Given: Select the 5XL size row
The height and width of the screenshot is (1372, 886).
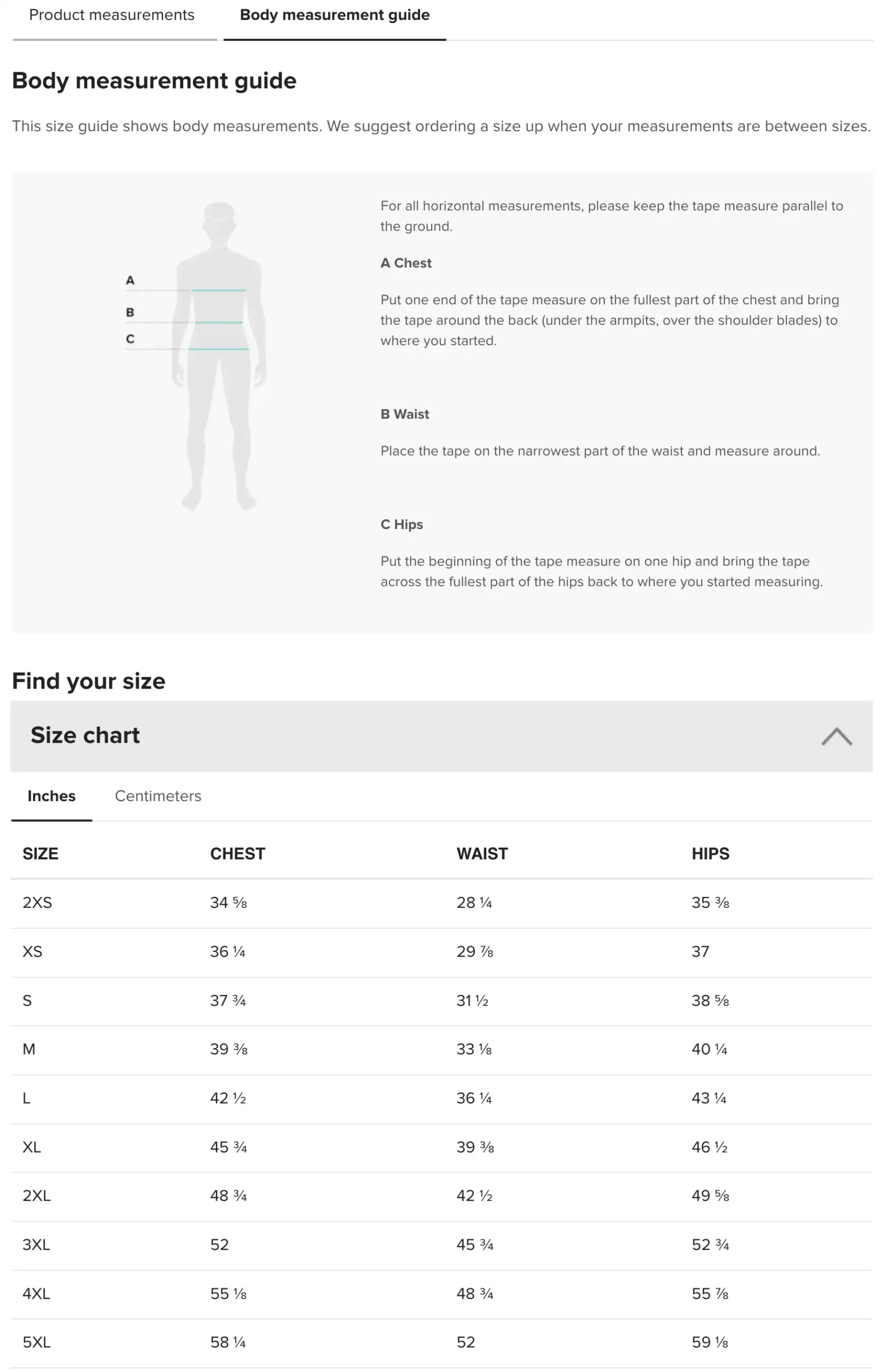Looking at the screenshot, I should point(441,1343).
